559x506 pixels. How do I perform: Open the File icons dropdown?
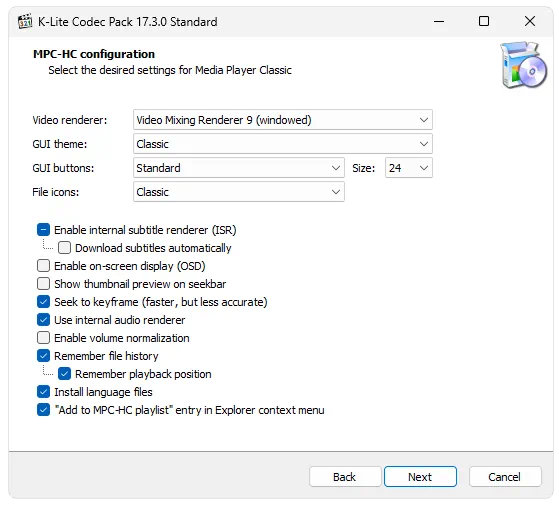coord(239,192)
